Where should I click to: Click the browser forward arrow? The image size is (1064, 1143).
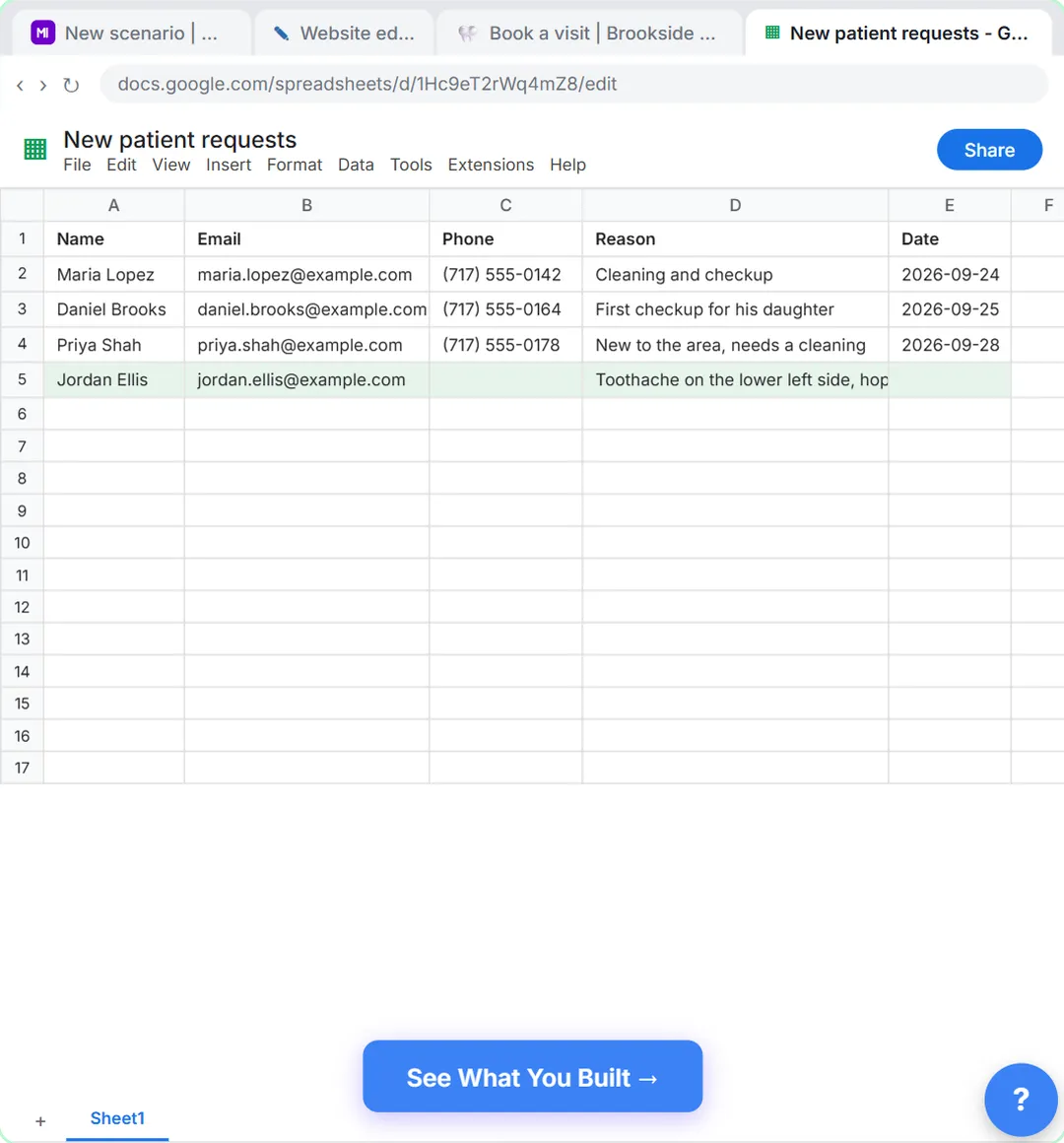point(43,86)
